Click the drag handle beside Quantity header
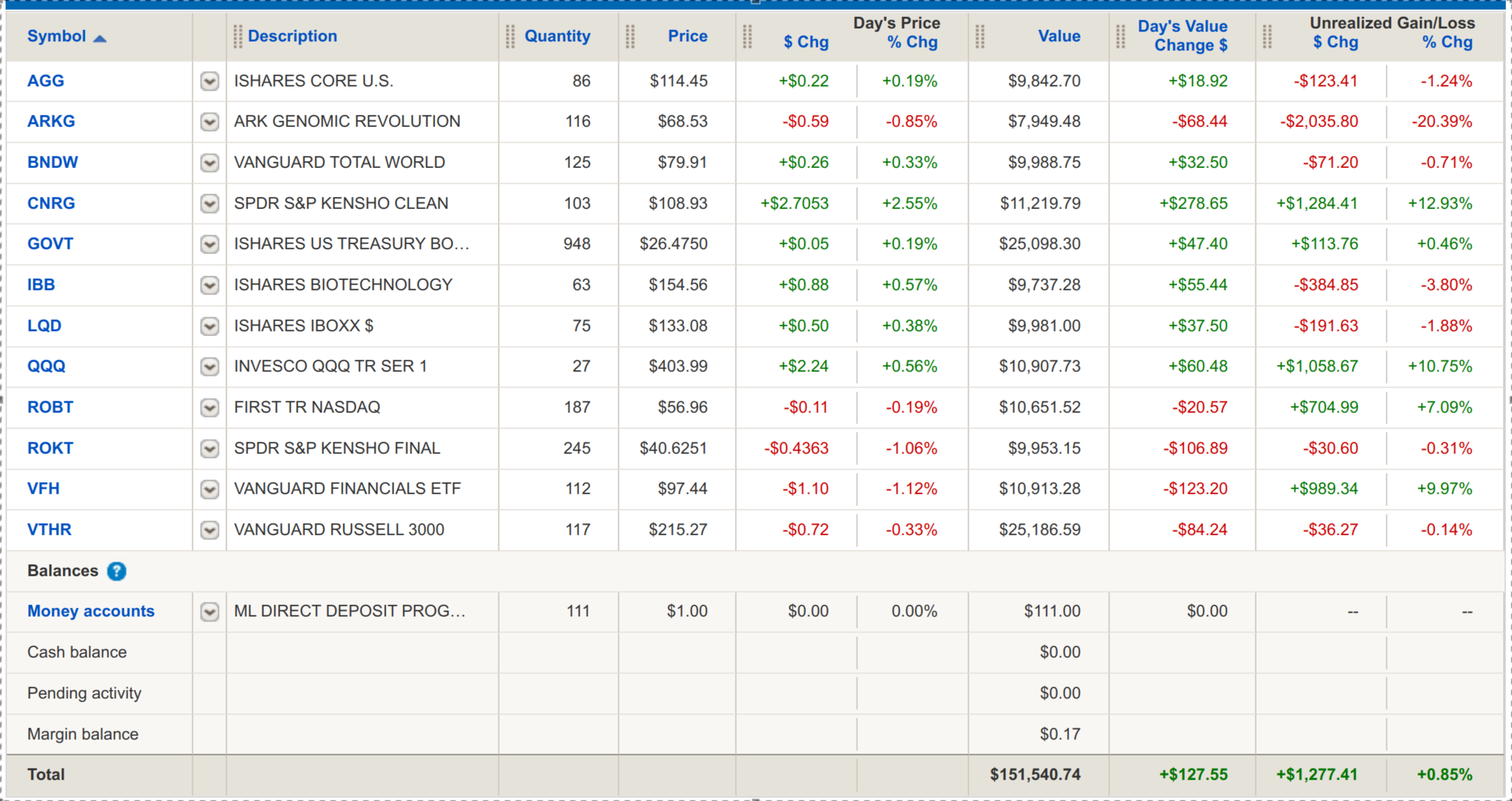Viewport: 1512px width, 801px height. click(x=510, y=36)
